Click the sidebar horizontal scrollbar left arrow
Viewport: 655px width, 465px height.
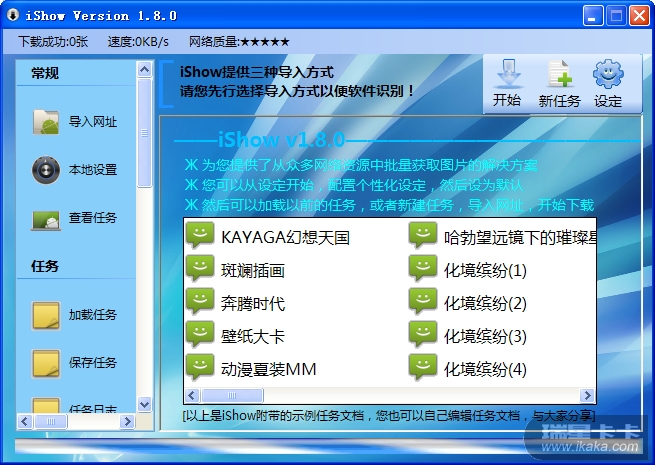[x=25, y=421]
